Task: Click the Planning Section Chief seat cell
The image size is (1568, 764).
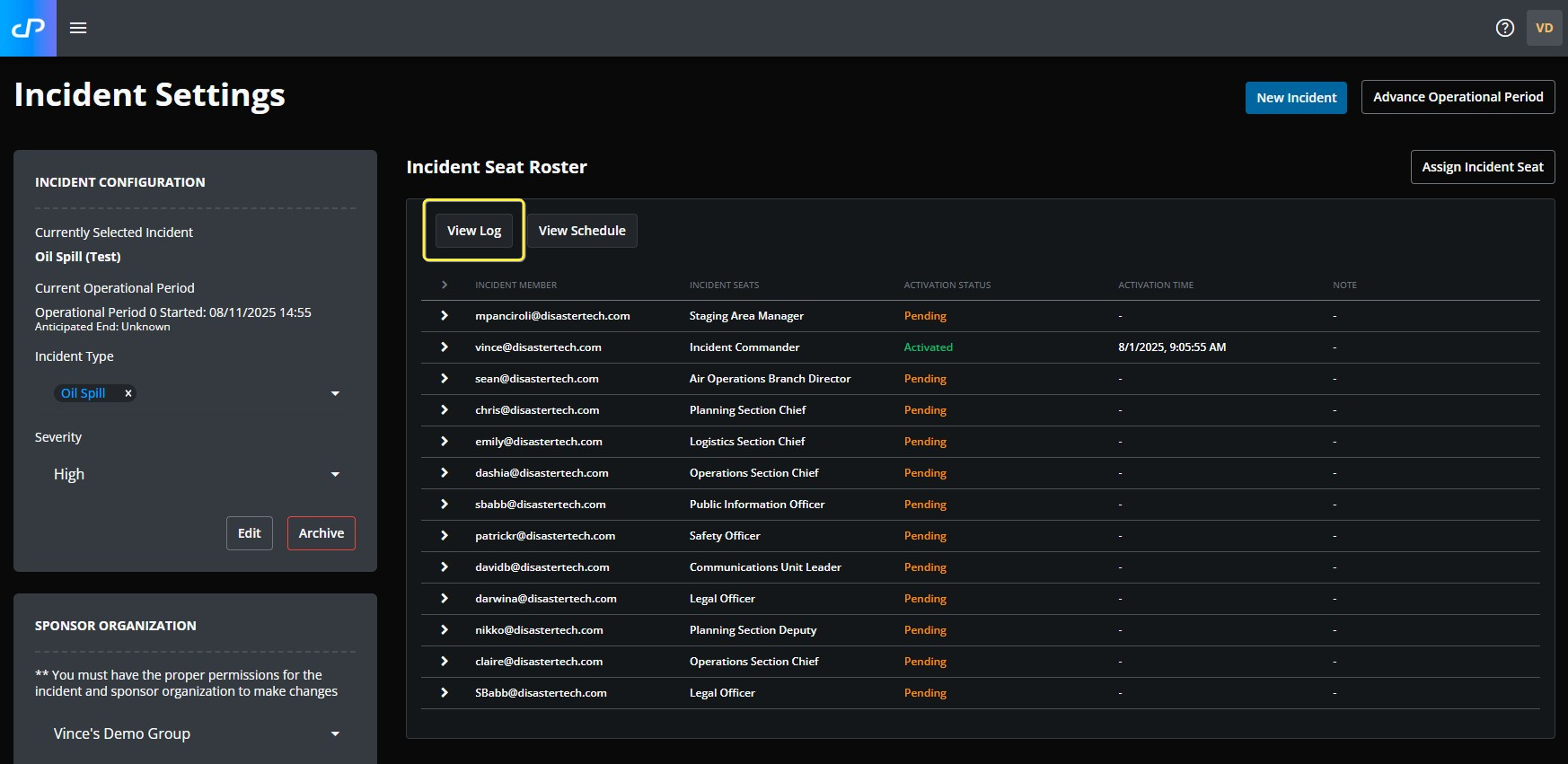Action: point(747,410)
